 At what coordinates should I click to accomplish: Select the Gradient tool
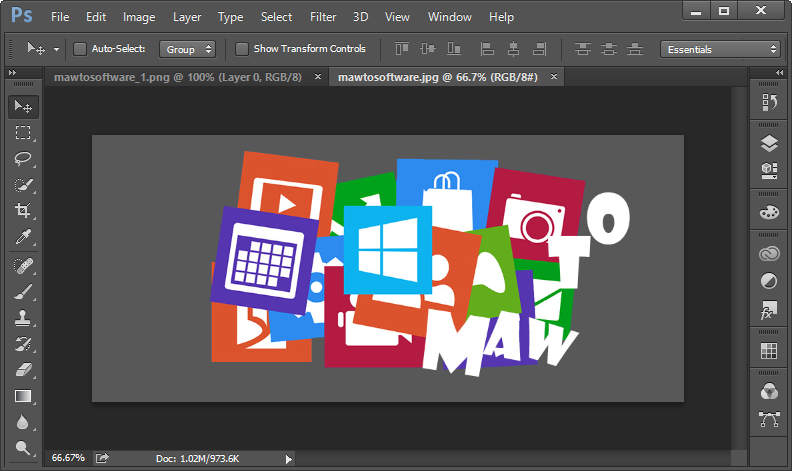[x=23, y=396]
